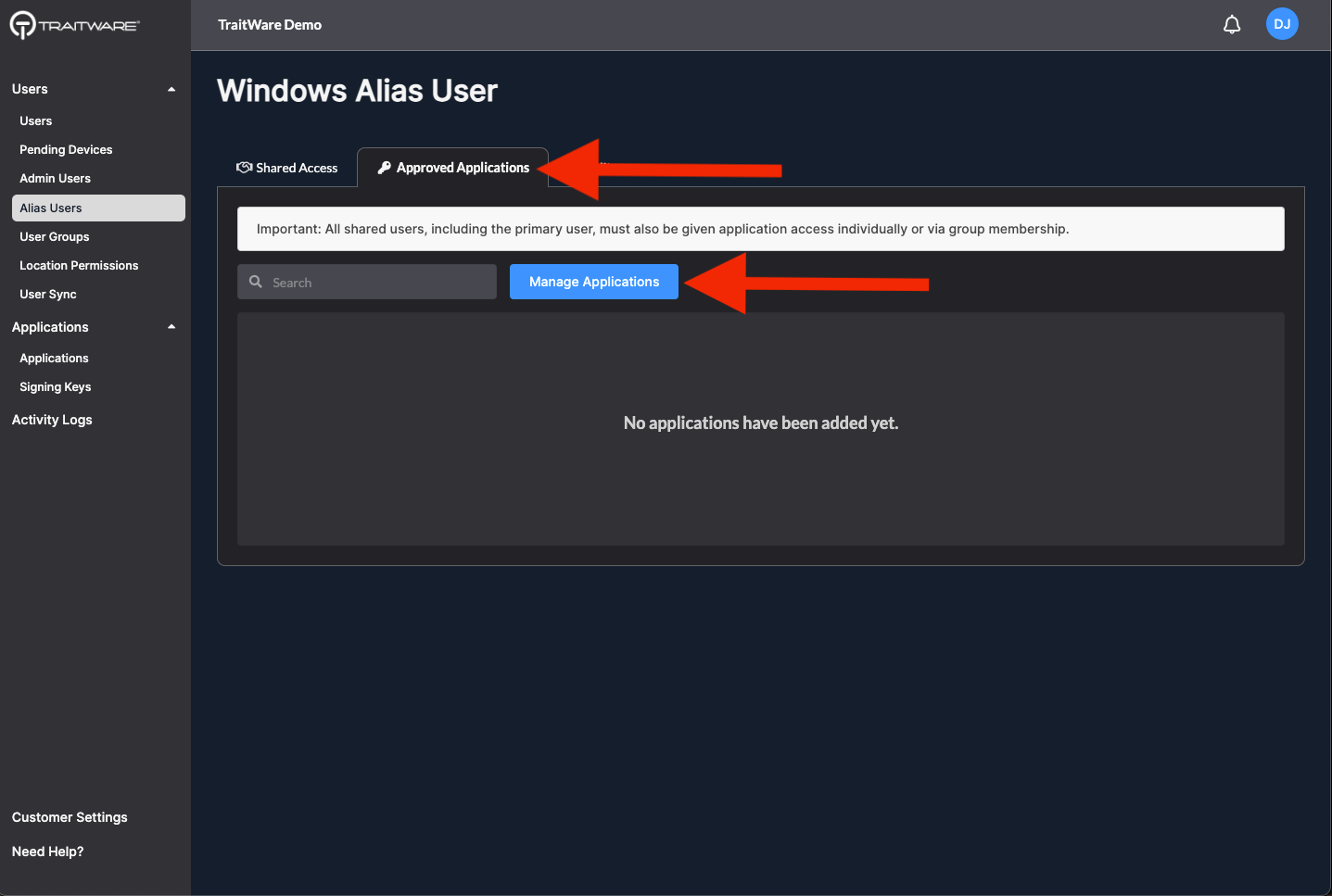Click the Manage Applications button
Viewport: 1332px width, 896px height.
[x=594, y=282]
